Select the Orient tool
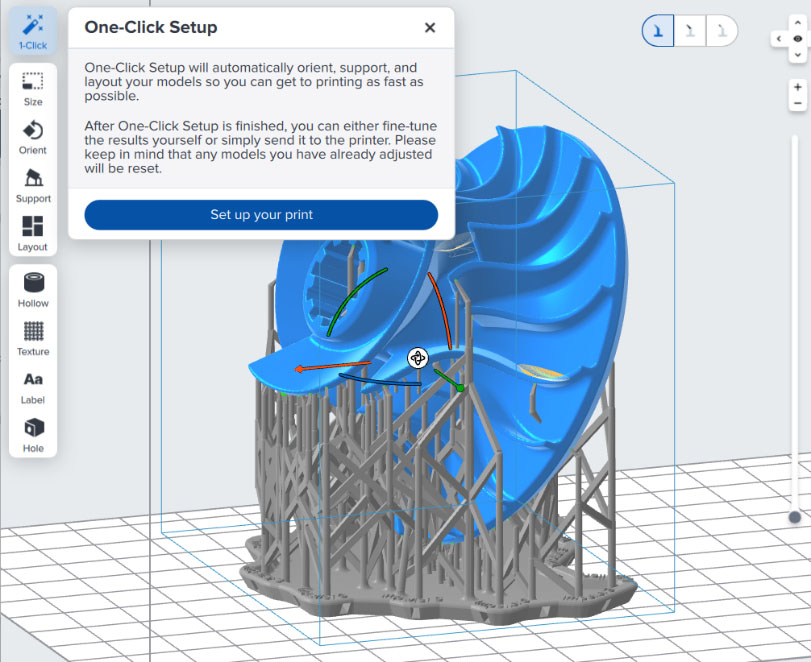 click(33, 137)
